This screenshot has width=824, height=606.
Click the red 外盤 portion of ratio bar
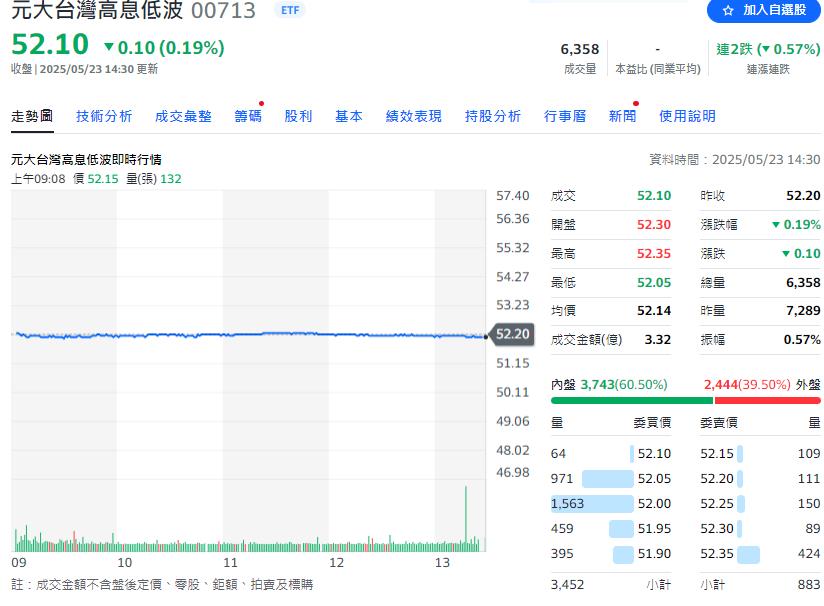click(767, 400)
